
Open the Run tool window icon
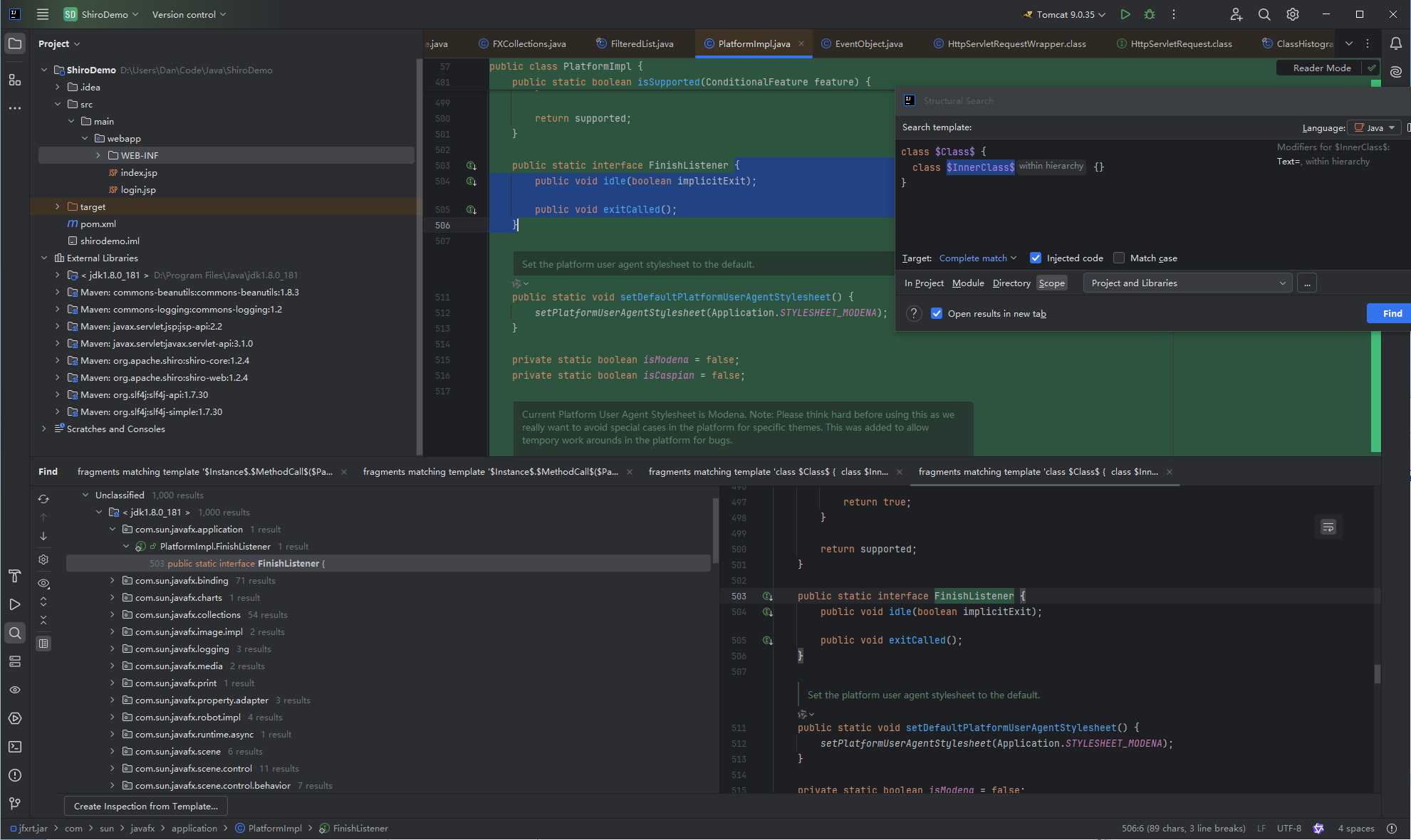tap(15, 604)
